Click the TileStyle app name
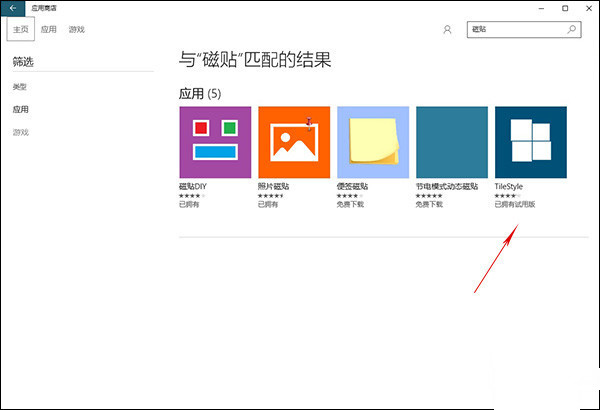600x410 pixels. [x=509, y=186]
